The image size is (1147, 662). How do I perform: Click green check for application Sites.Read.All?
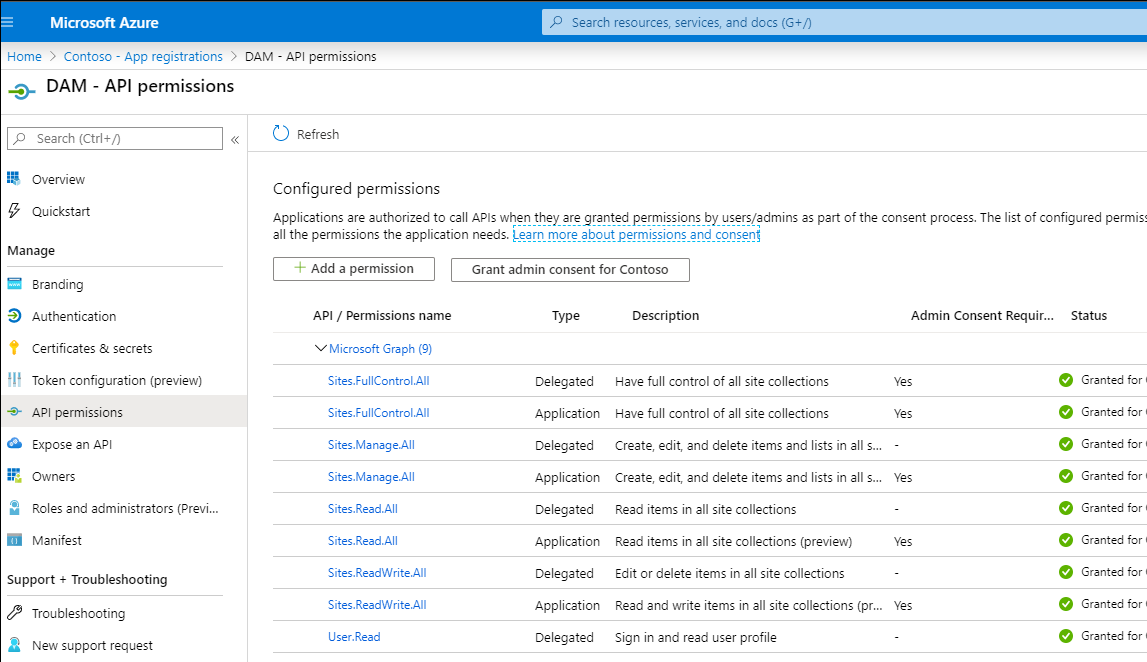1066,540
